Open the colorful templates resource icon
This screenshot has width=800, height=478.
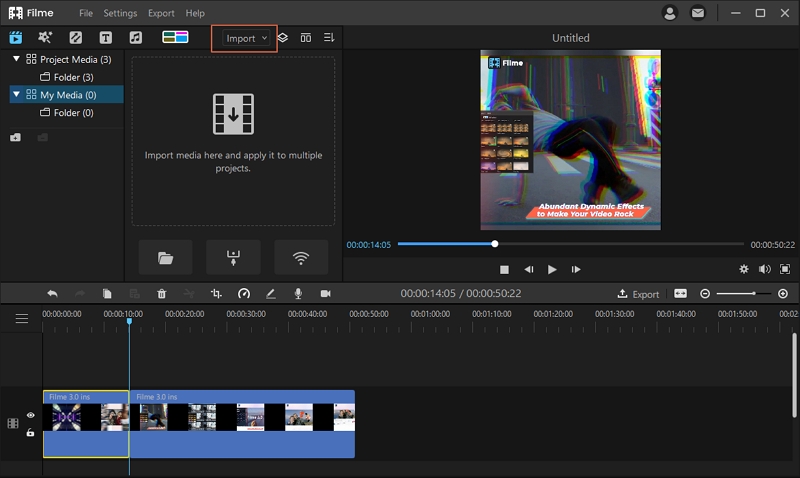[175, 37]
